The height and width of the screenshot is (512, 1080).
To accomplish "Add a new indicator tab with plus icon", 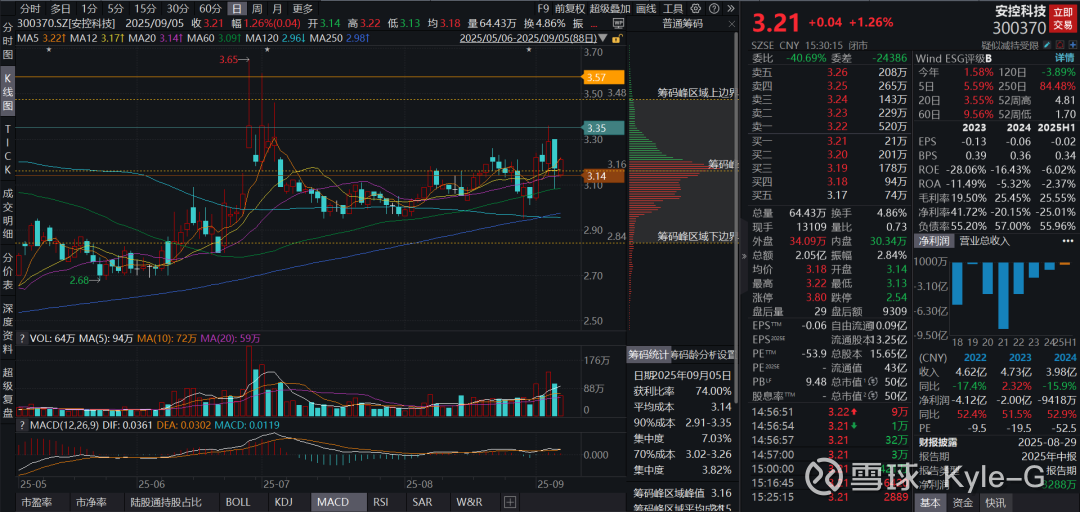I will [x=510, y=502].
